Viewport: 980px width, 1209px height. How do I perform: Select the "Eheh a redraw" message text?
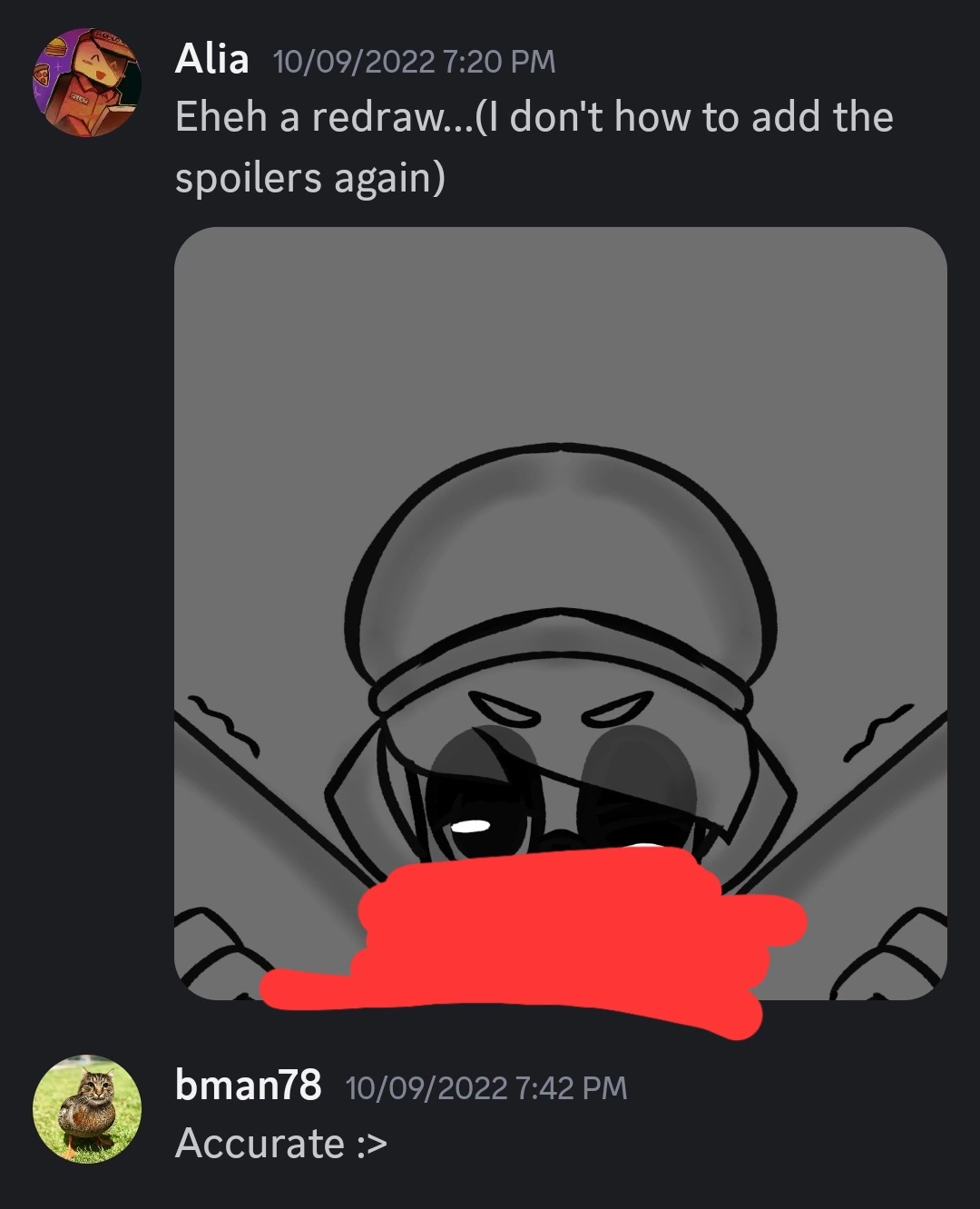click(x=534, y=146)
